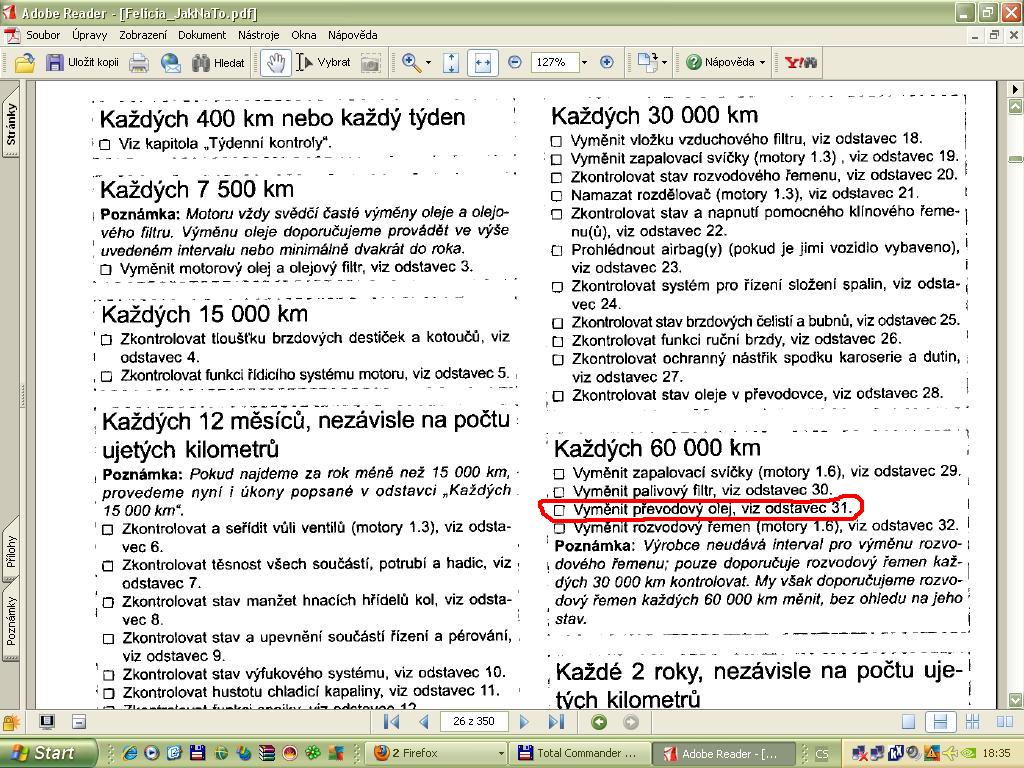The image size is (1024, 768).
Task: Click the Hledat search button
Action: [x=218, y=62]
